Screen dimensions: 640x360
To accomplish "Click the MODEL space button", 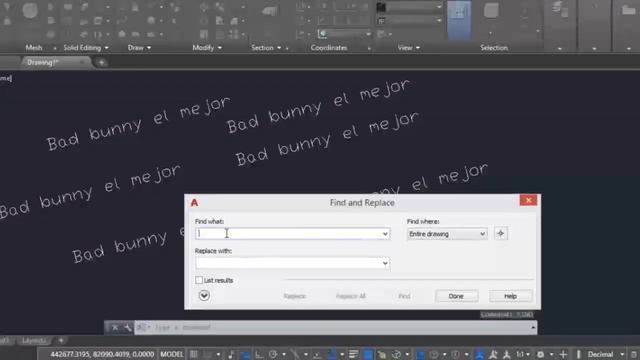I will [x=172, y=354].
